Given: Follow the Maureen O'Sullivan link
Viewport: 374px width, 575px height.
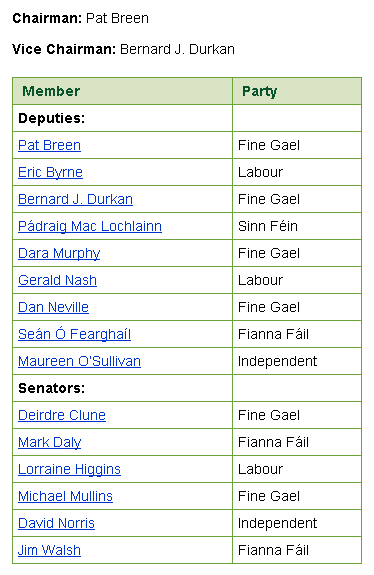Looking at the screenshot, I should point(80,361).
